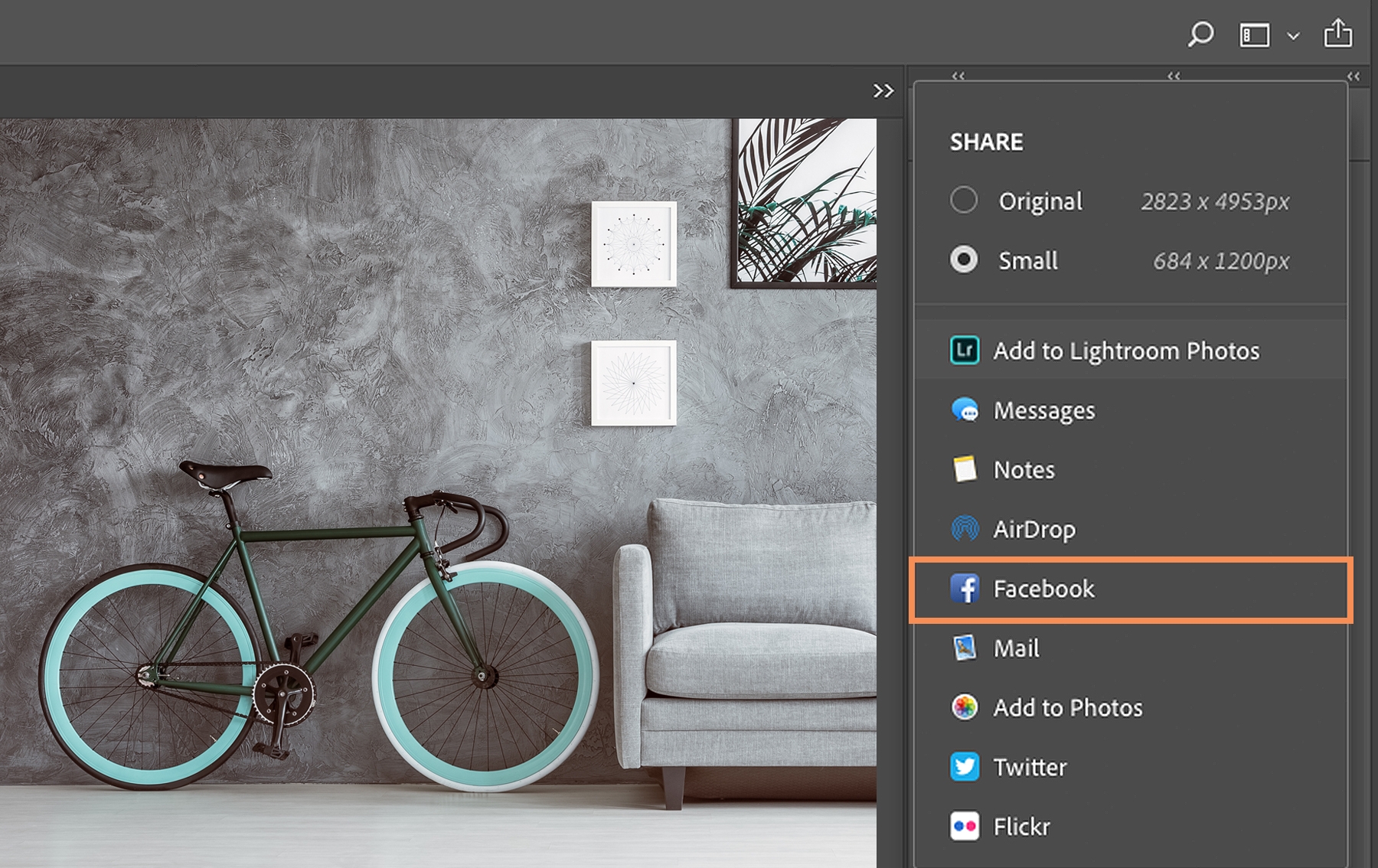This screenshot has width=1378, height=868.
Task: Post the image to Facebook
Action: [x=1047, y=589]
